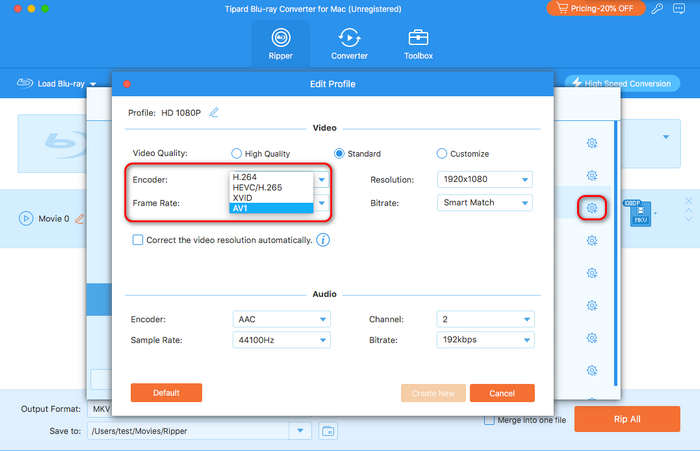Image resolution: width=700 pixels, height=451 pixels.
Task: Collapse the video Encoder dropdown arrow
Action: [322, 180]
